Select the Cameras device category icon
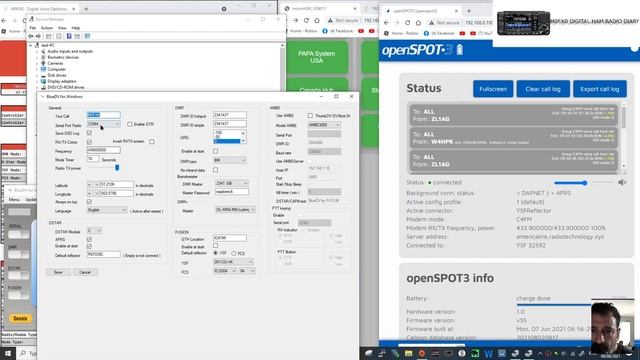Screen dimensions: 640x360 pos(43,63)
